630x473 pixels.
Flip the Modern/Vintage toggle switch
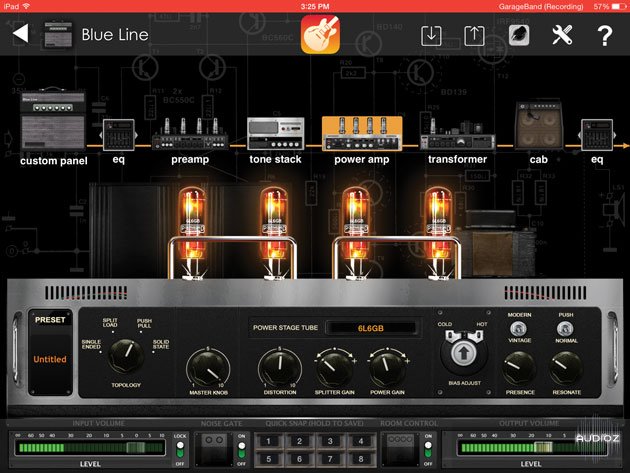519,329
